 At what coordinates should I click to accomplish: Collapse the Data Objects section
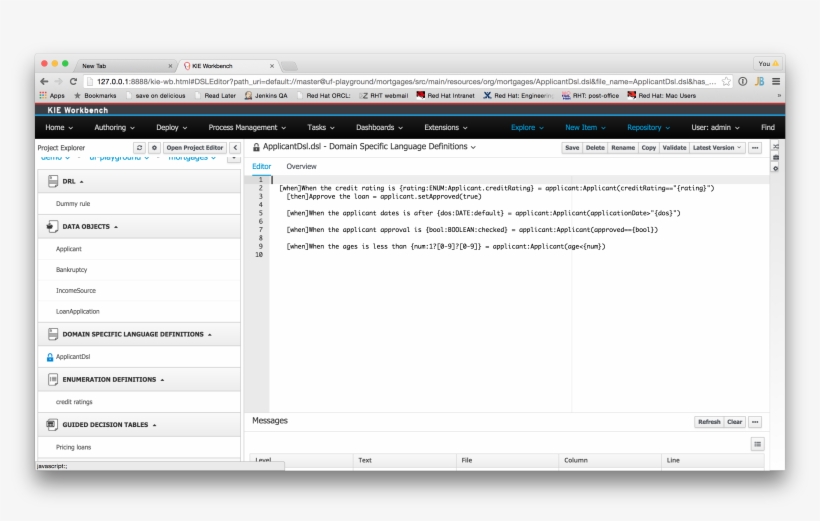tap(116, 227)
